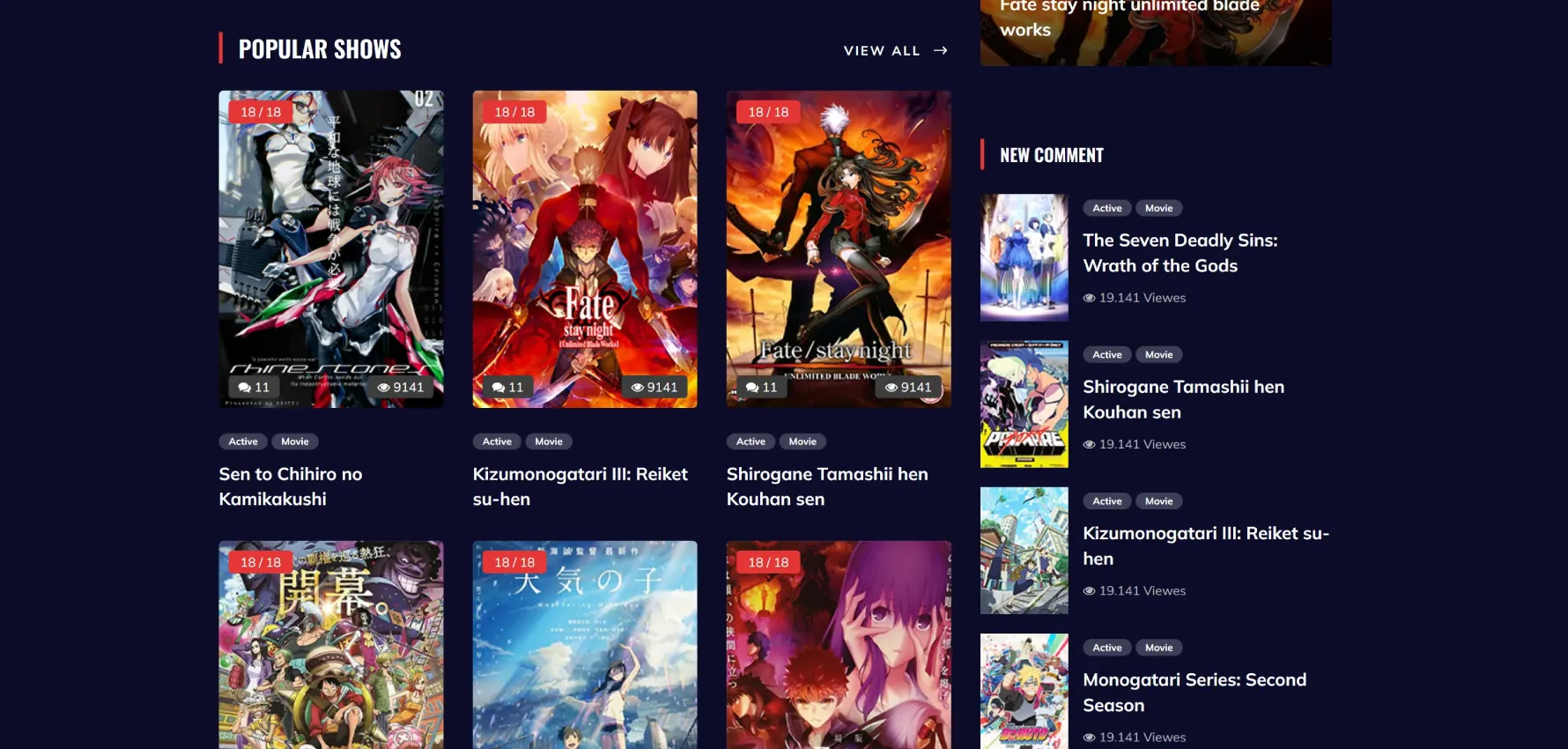Click comment icon on Sen to Chihiro poster
Image resolution: width=1568 pixels, height=749 pixels.
click(244, 388)
